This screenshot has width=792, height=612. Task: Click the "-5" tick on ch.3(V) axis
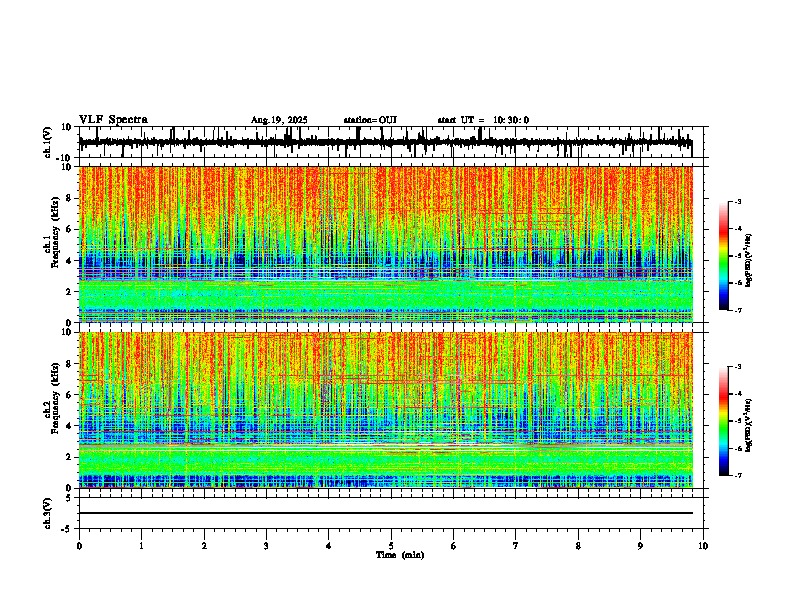pos(68,529)
